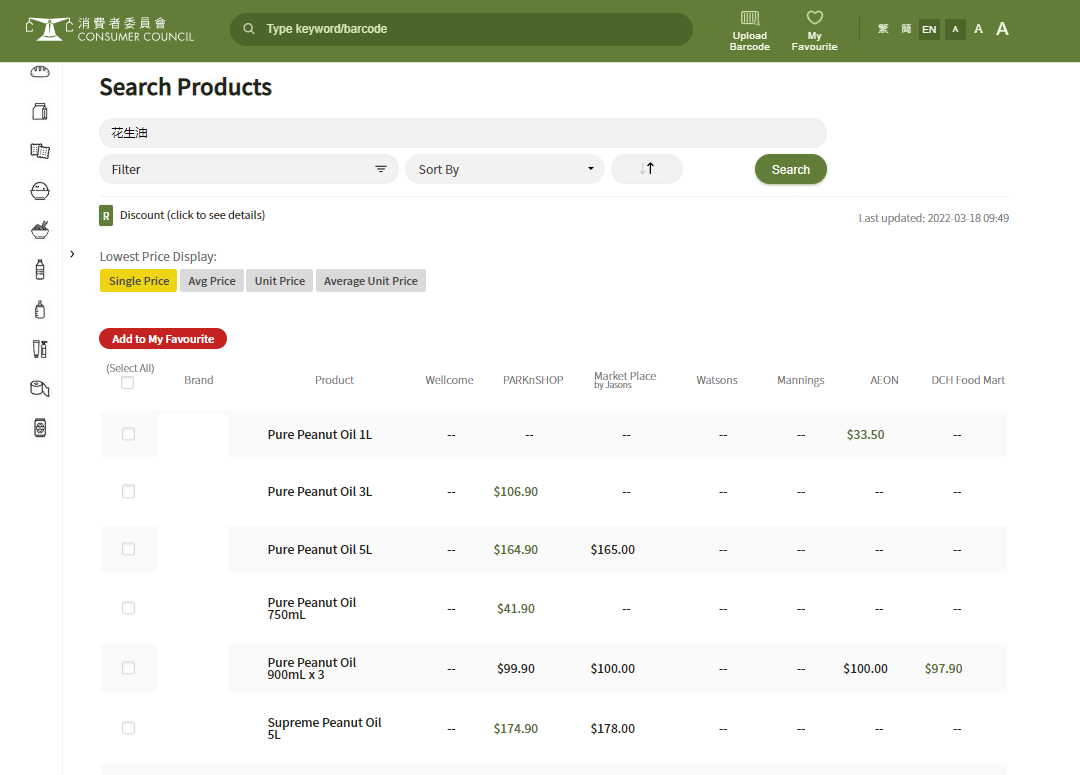Screen dimensions: 1080x775
Task: Click the Wellcome column header
Action: [449, 380]
